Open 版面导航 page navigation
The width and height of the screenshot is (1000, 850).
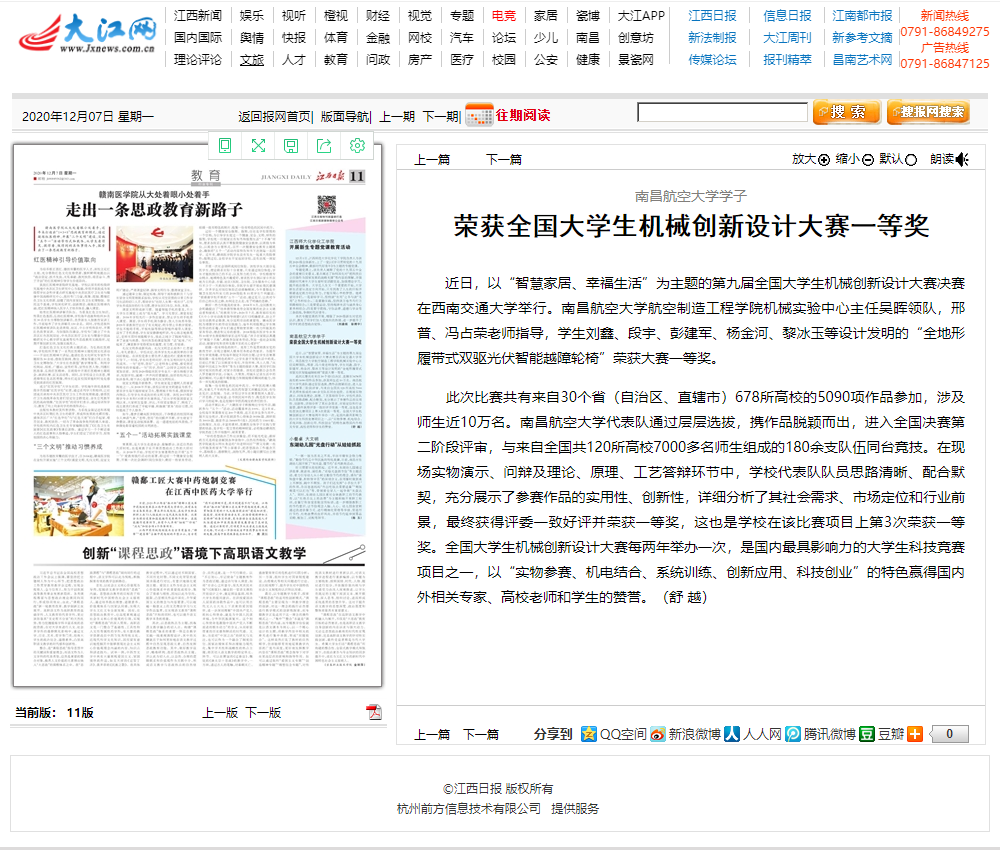point(345,116)
